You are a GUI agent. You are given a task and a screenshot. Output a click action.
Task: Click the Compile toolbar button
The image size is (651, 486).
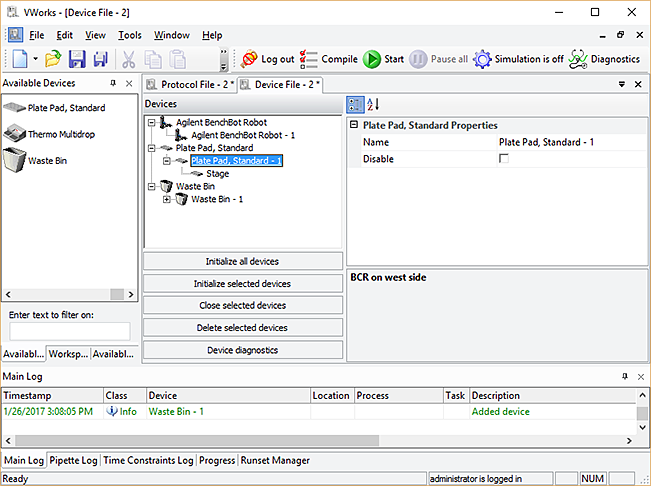click(x=328, y=59)
